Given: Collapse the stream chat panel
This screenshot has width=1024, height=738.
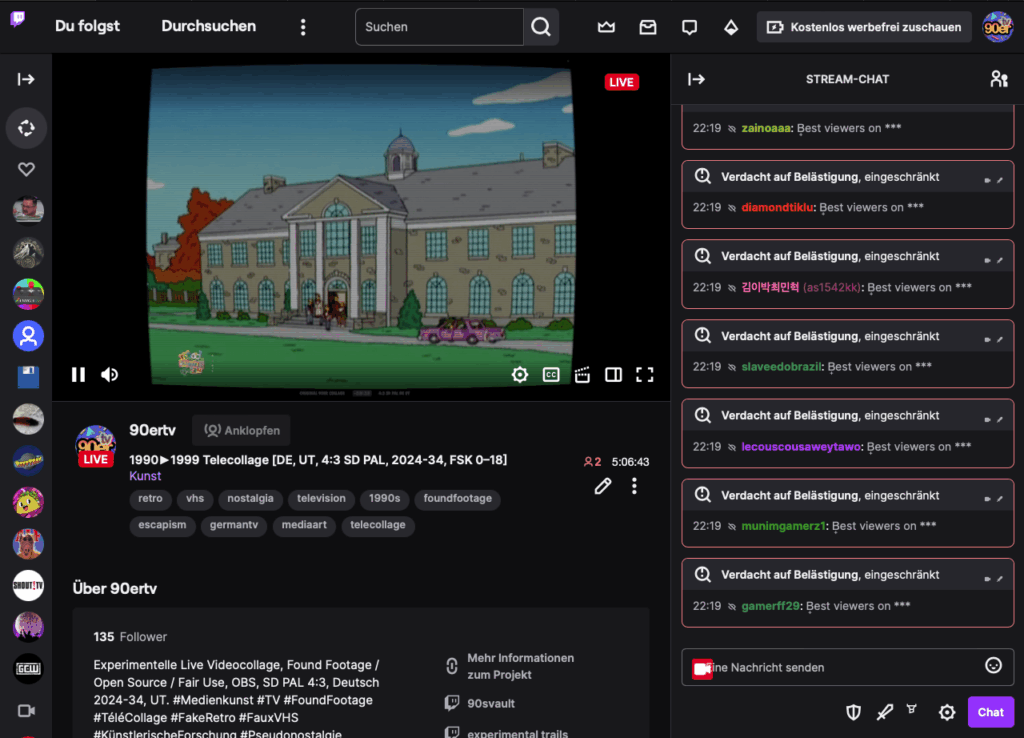Looking at the screenshot, I should click(697, 79).
